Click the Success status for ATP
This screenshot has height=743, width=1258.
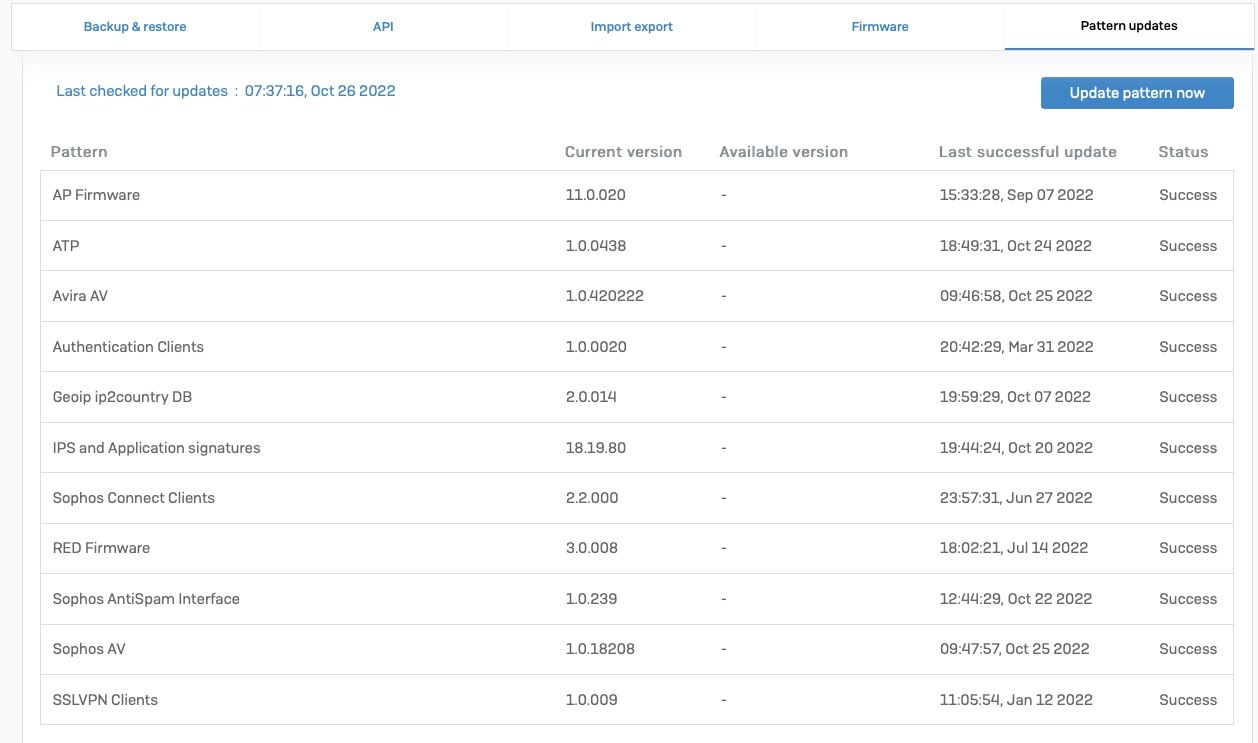(1188, 246)
